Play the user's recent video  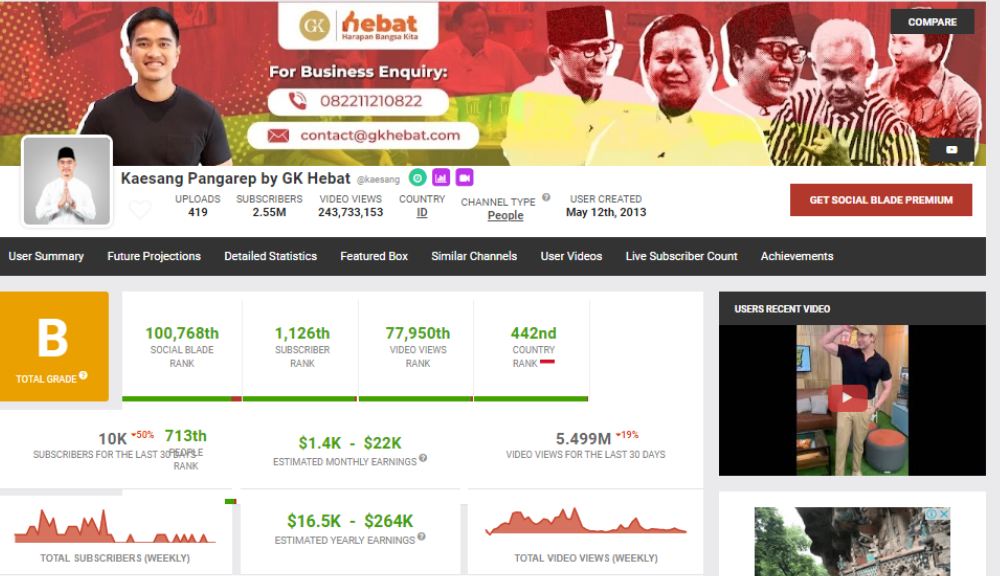pyautogui.click(x=848, y=398)
